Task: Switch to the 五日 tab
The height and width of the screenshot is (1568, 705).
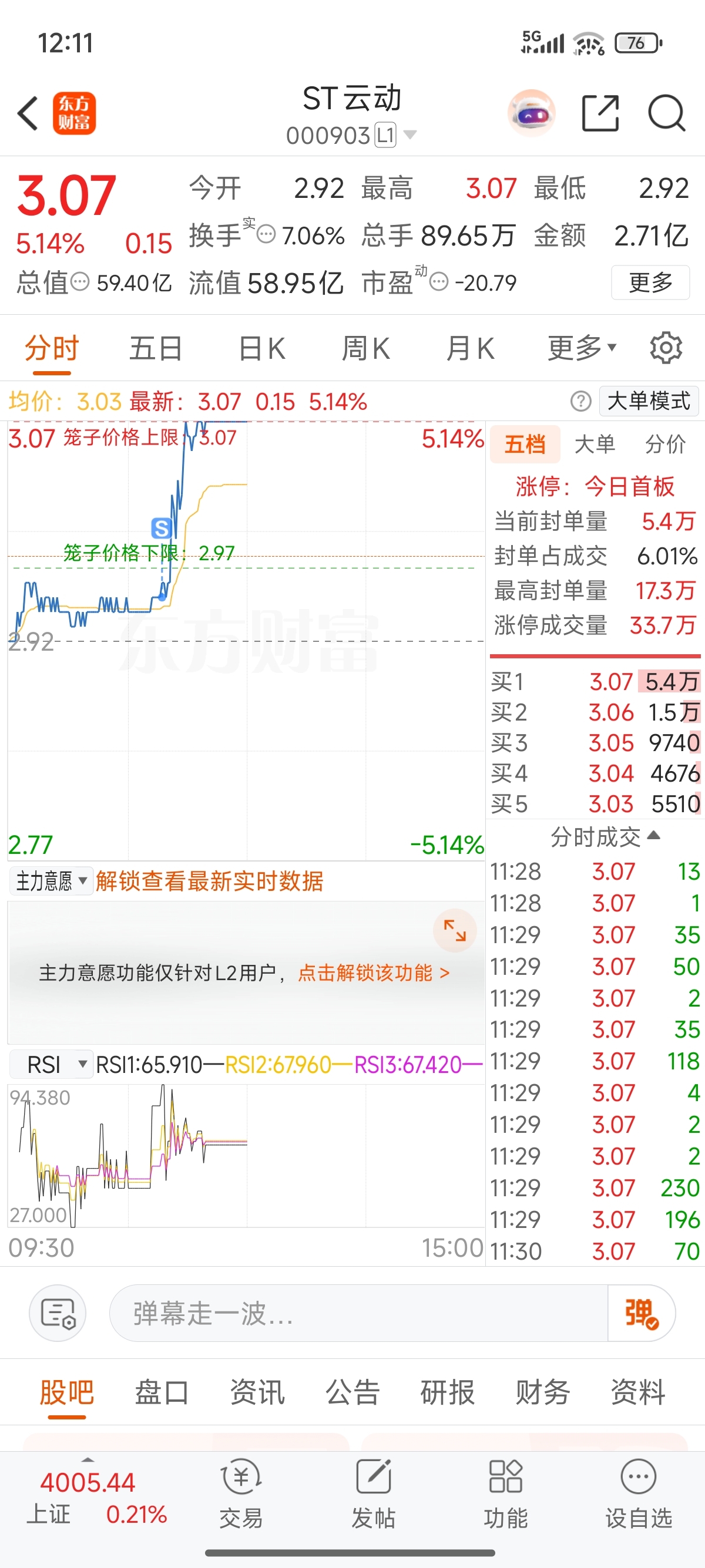Action: (x=156, y=348)
